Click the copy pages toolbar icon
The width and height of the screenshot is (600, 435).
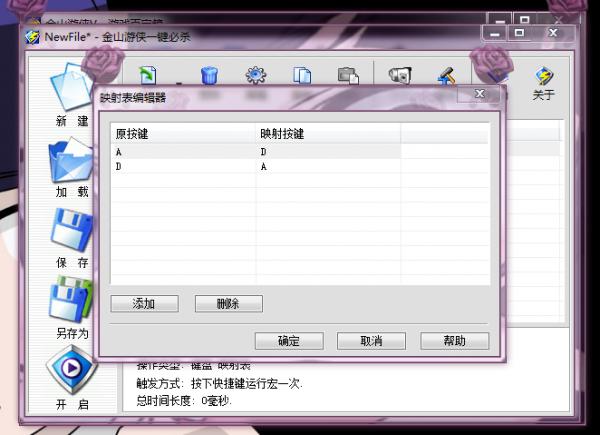(x=302, y=75)
